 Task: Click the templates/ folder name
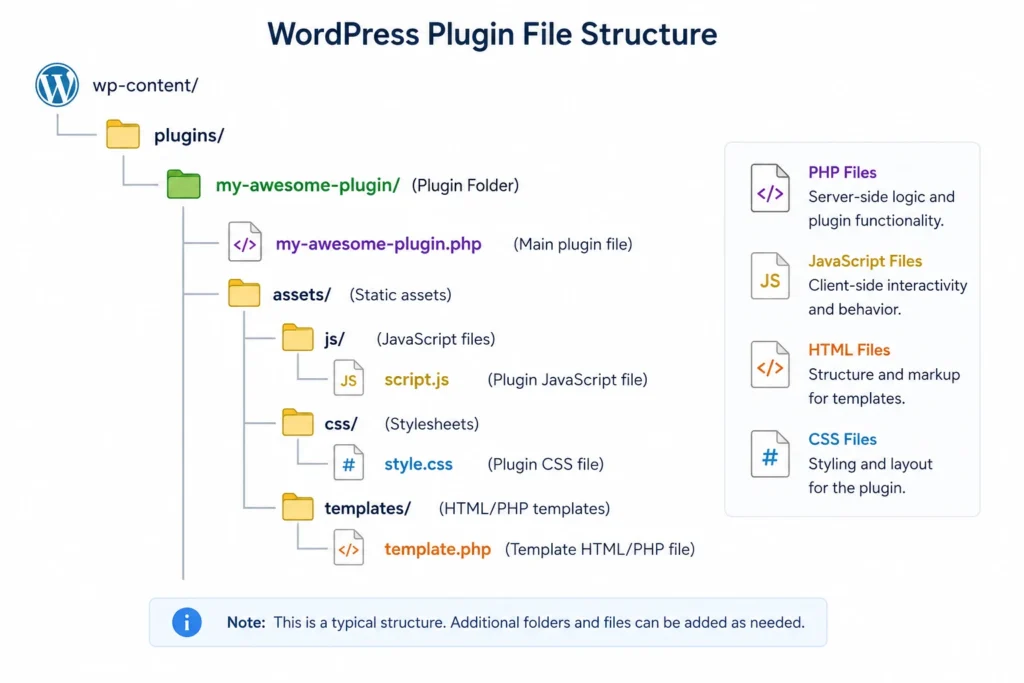(368, 508)
